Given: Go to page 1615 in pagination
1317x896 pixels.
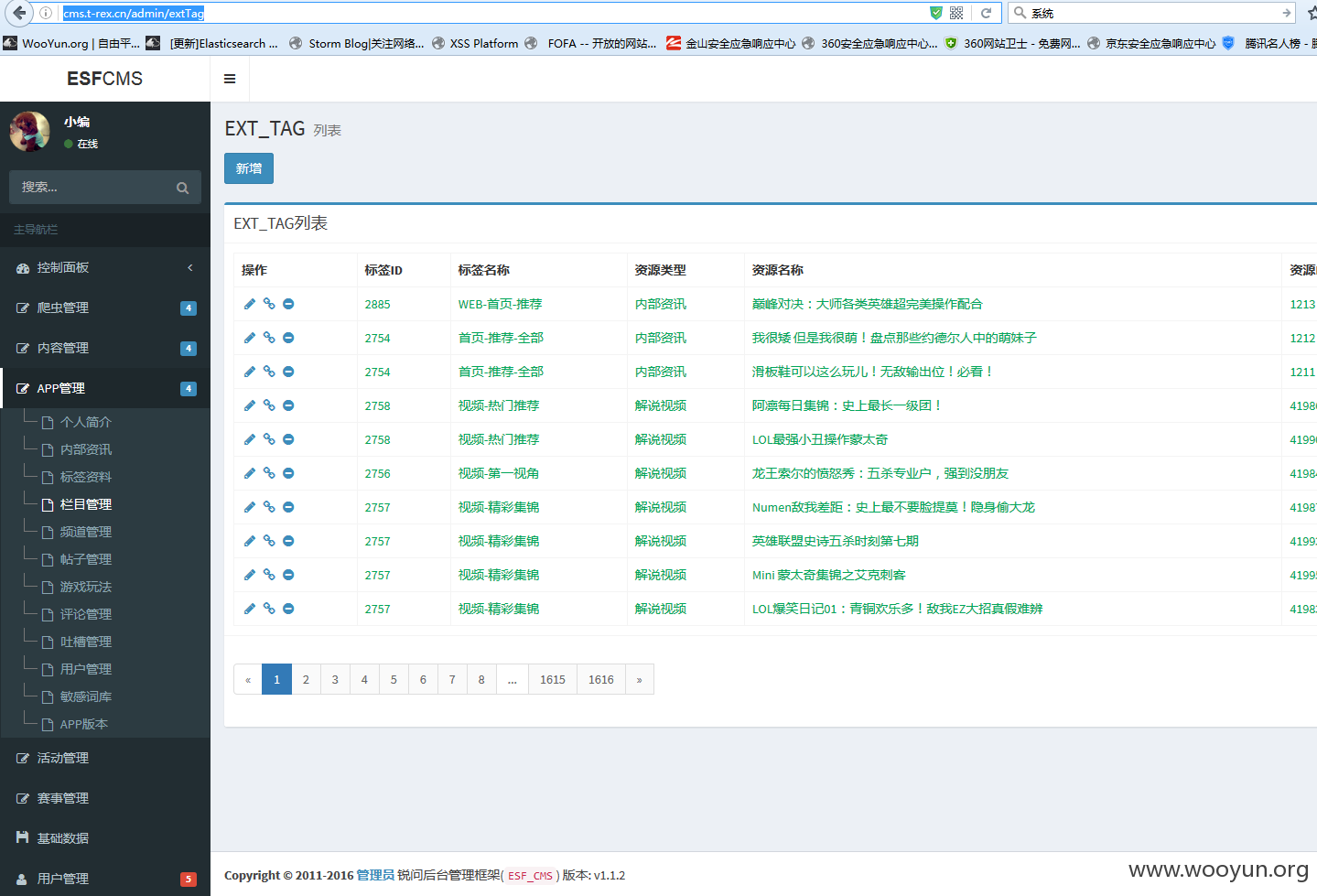Looking at the screenshot, I should pos(553,679).
